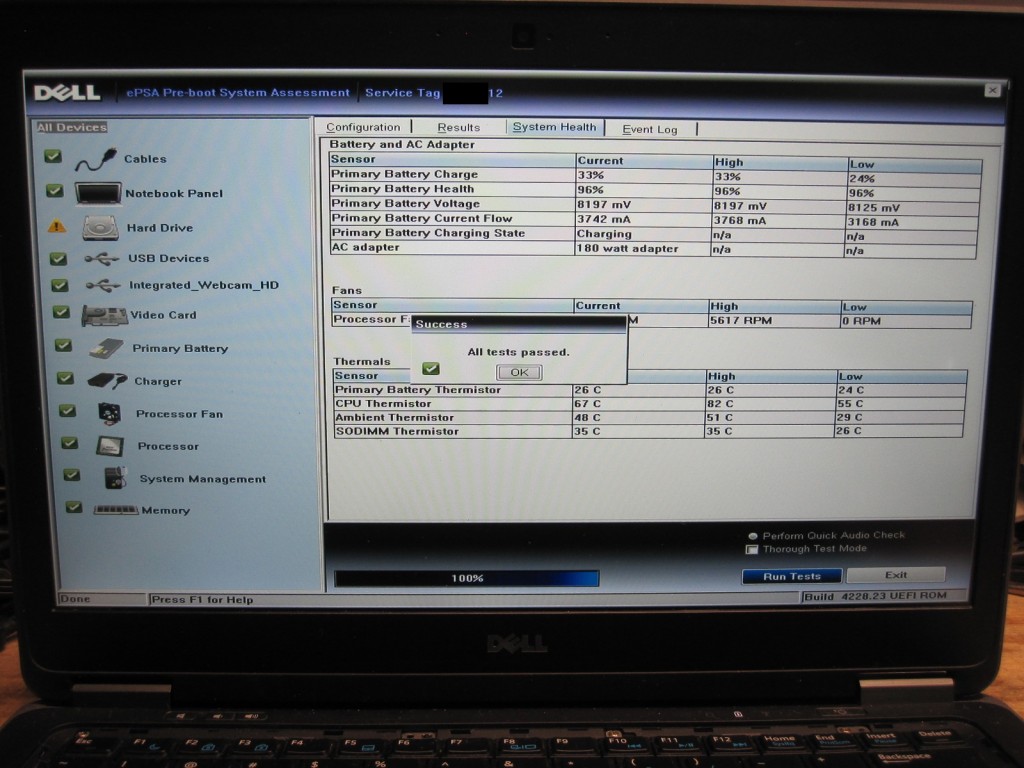Image resolution: width=1024 pixels, height=768 pixels.
Task: Click the SODIMM Thermistor row
Action: click(648, 431)
